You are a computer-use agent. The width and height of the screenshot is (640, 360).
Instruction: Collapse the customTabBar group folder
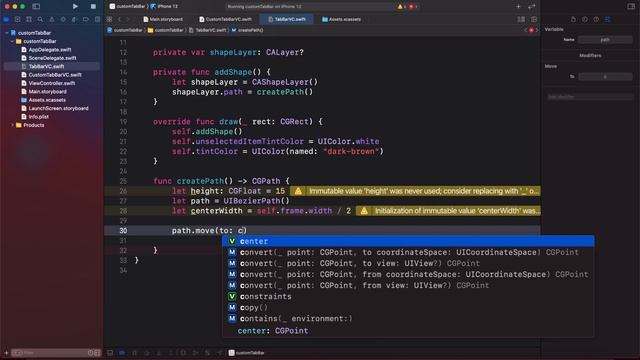[x=12, y=41]
